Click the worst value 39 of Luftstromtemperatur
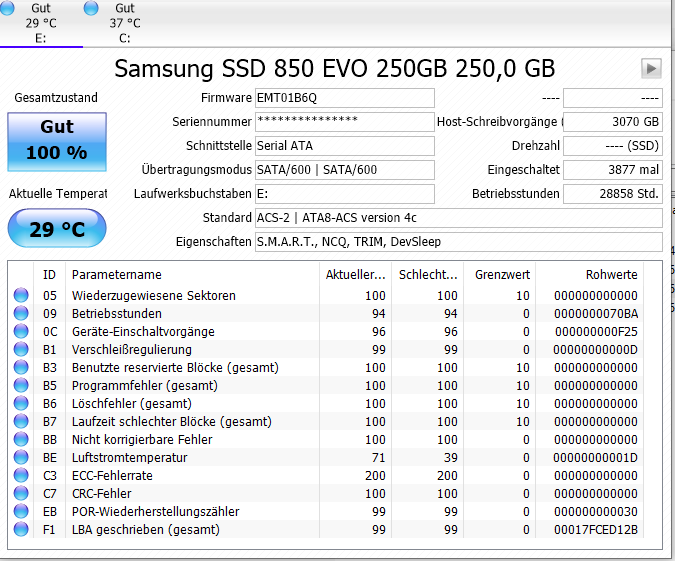The image size is (675, 561). pyautogui.click(x=451, y=458)
